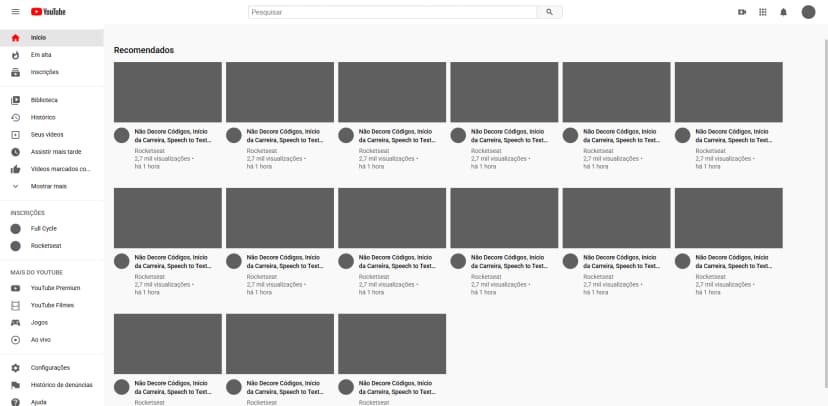Click the Recomendados heading
This screenshot has height=406, width=828.
[144, 50]
